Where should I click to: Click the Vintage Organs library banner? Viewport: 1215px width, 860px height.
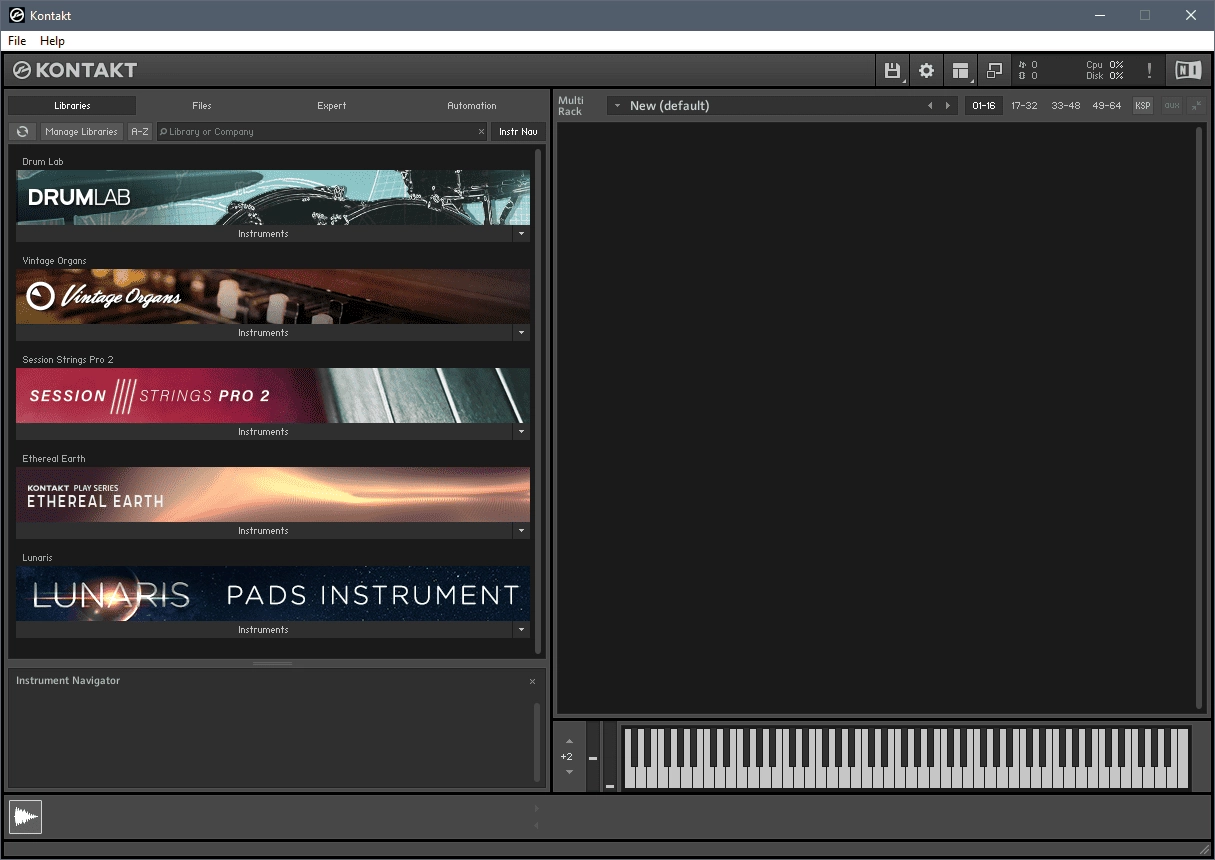click(273, 296)
